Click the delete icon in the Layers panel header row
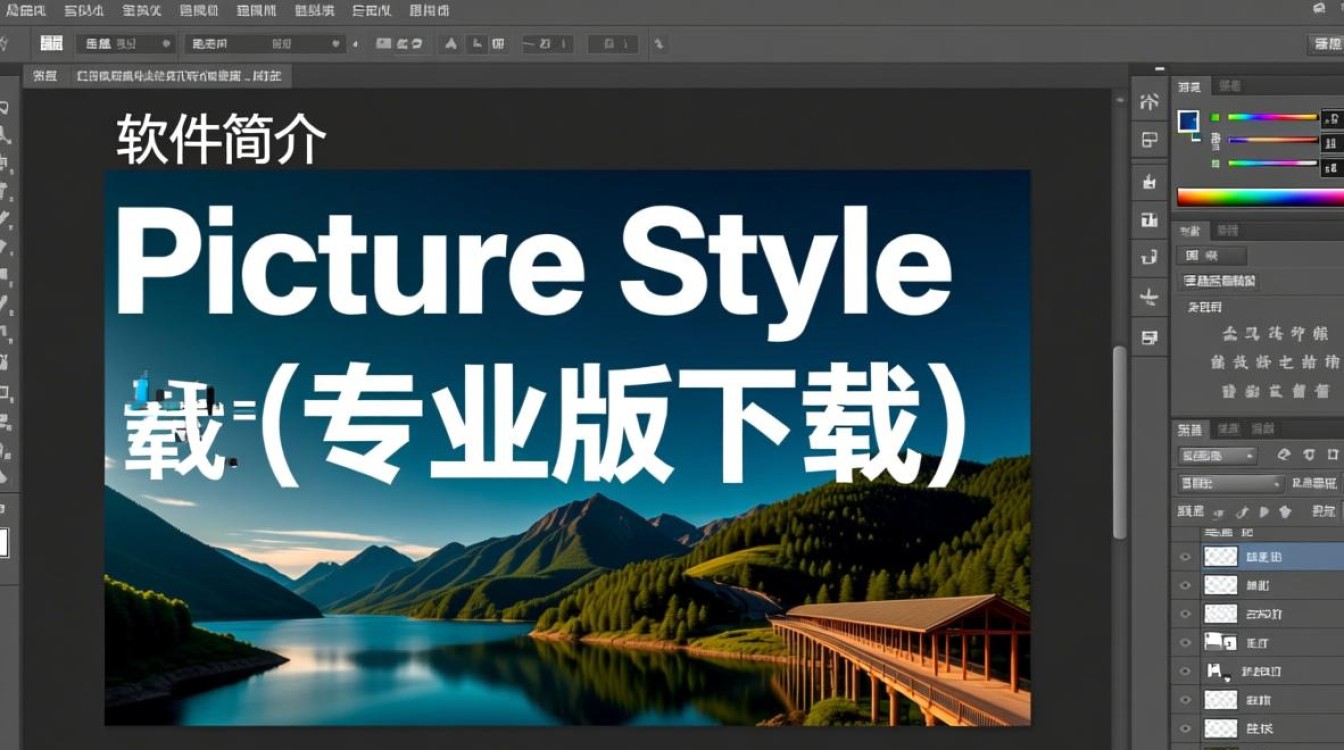 pos(1332,455)
